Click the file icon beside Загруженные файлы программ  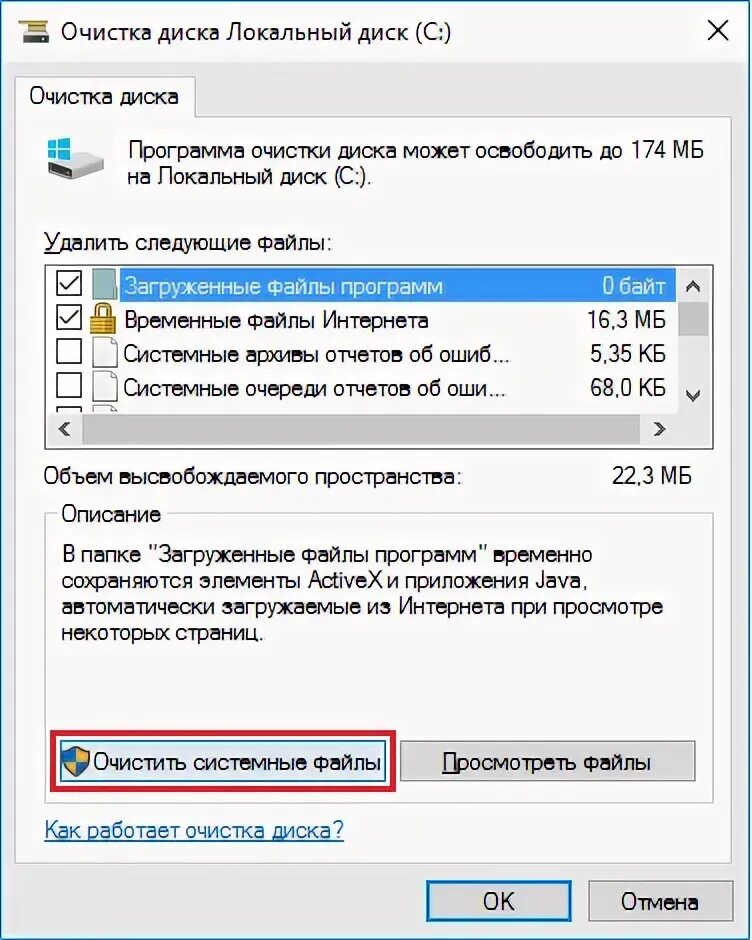[104, 284]
